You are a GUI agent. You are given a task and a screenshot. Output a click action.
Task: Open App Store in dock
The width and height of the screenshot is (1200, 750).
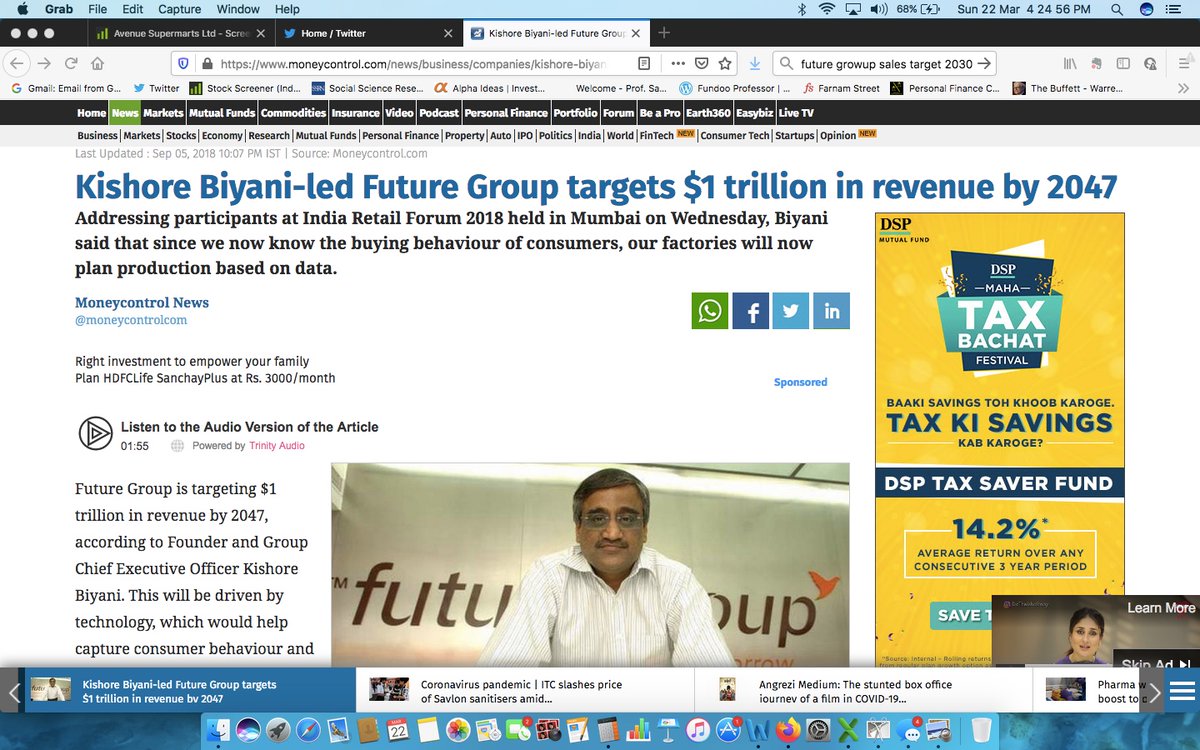tap(728, 728)
